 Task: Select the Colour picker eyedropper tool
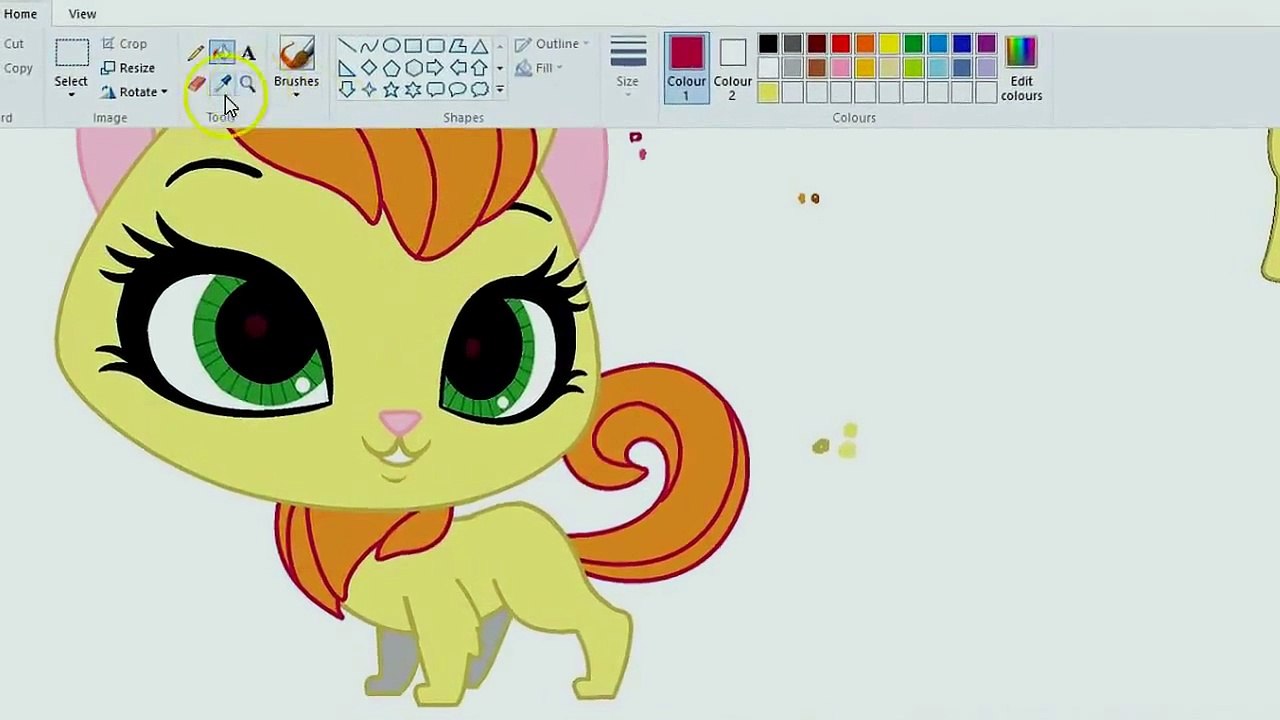tap(222, 85)
